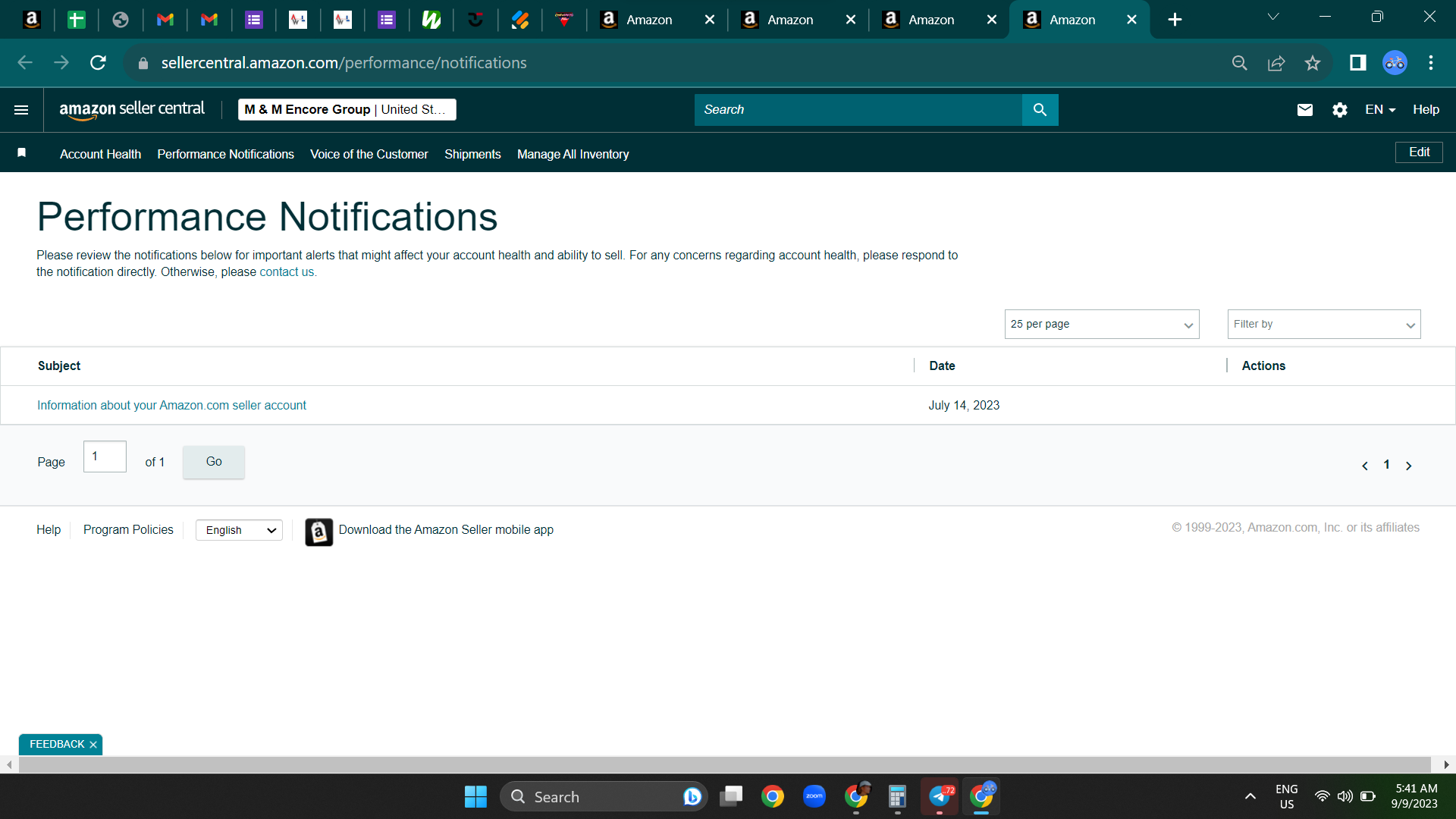Open Zoom from the taskbar

pyautogui.click(x=814, y=796)
